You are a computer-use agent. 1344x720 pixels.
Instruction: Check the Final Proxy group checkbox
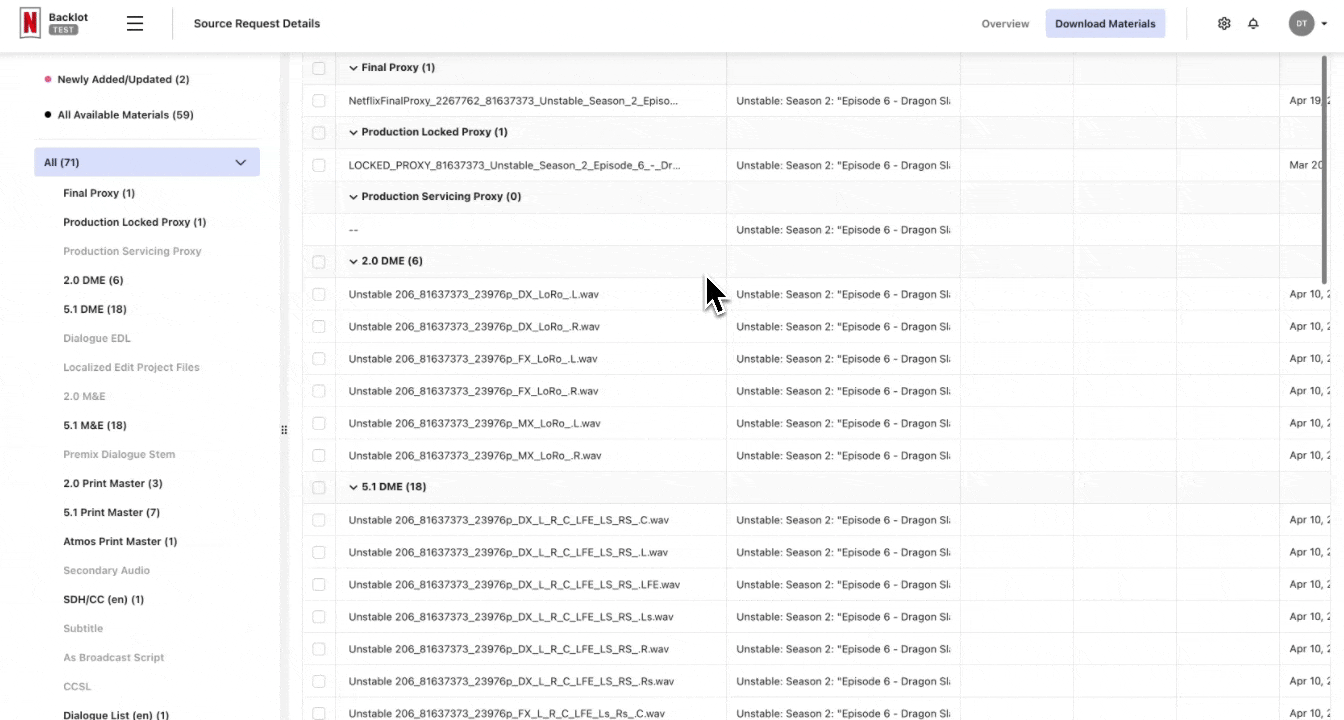[319, 68]
